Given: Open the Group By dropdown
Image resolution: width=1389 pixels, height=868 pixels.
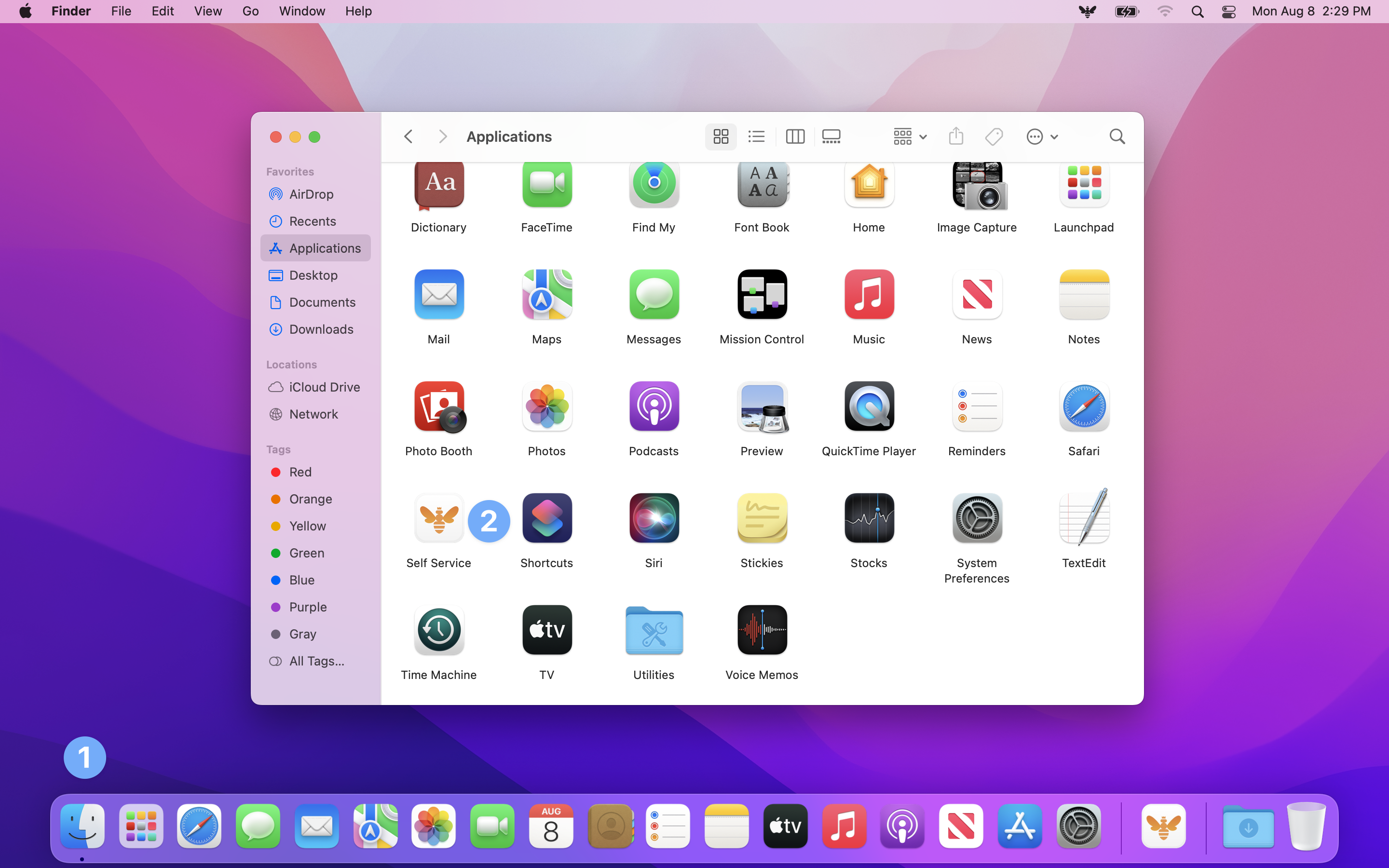Looking at the screenshot, I should pyautogui.click(x=910, y=136).
